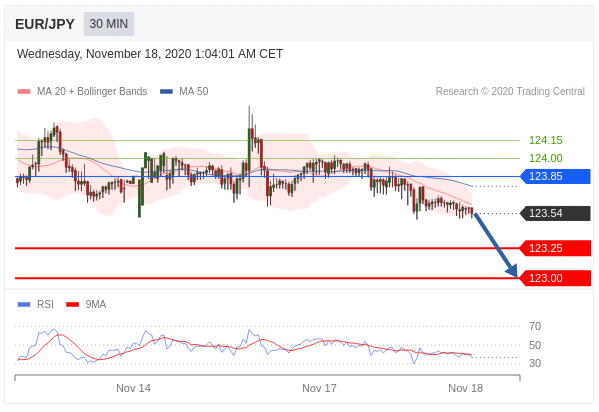Click the 30 MIN timeframe button
This screenshot has height=412, width=599.
click(x=109, y=24)
